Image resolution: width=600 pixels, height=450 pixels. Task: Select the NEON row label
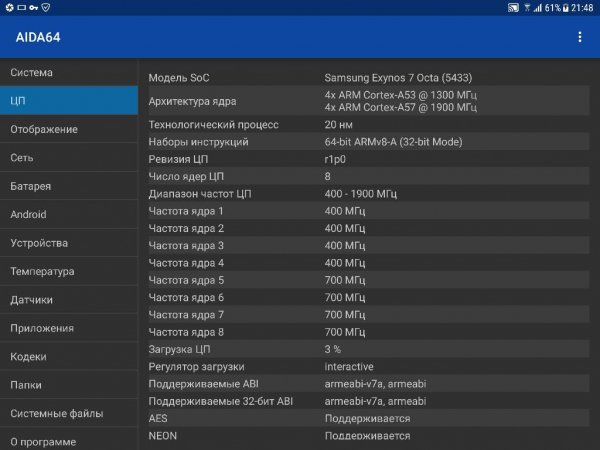tap(163, 436)
